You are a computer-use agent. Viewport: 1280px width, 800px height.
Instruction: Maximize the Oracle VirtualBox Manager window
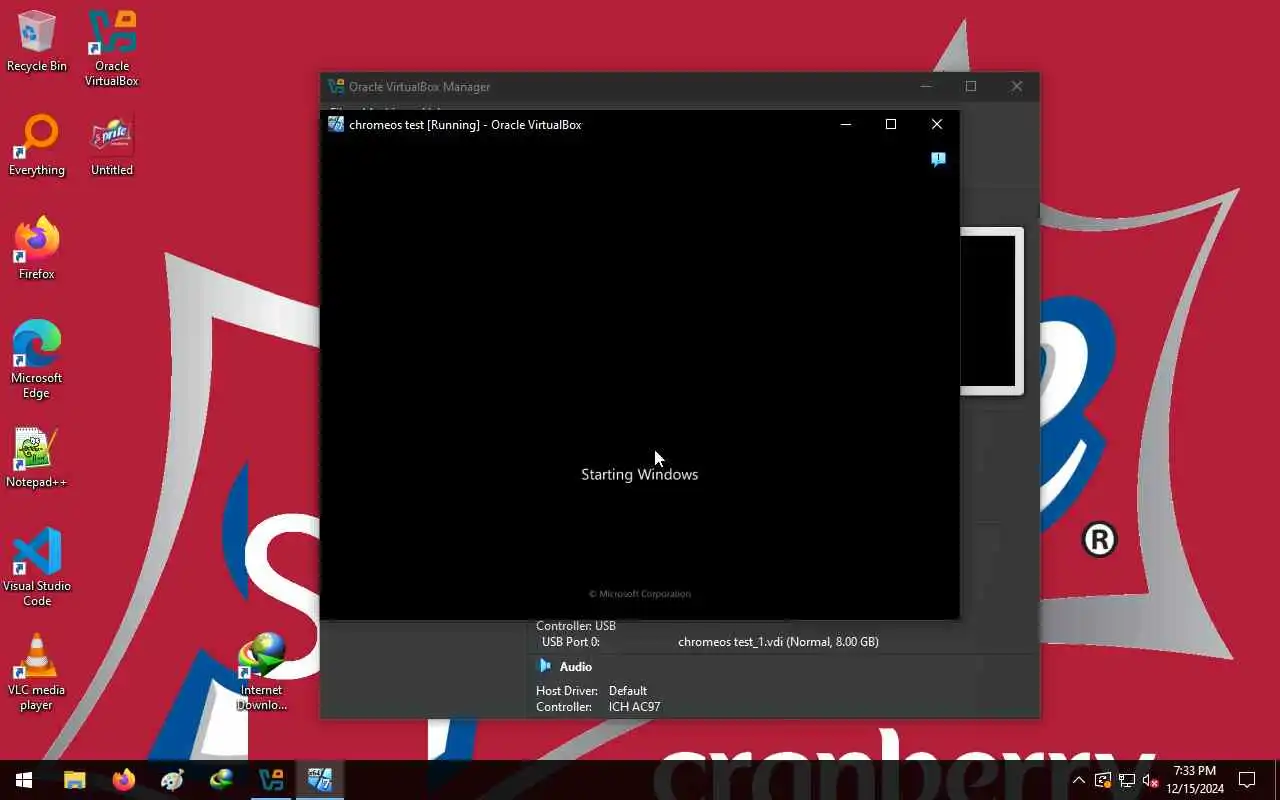click(x=971, y=87)
